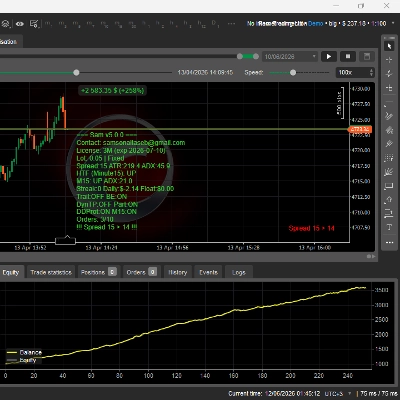This screenshot has height=400, width=400.
Task: Maximize the application window
Action: pos(361,6)
